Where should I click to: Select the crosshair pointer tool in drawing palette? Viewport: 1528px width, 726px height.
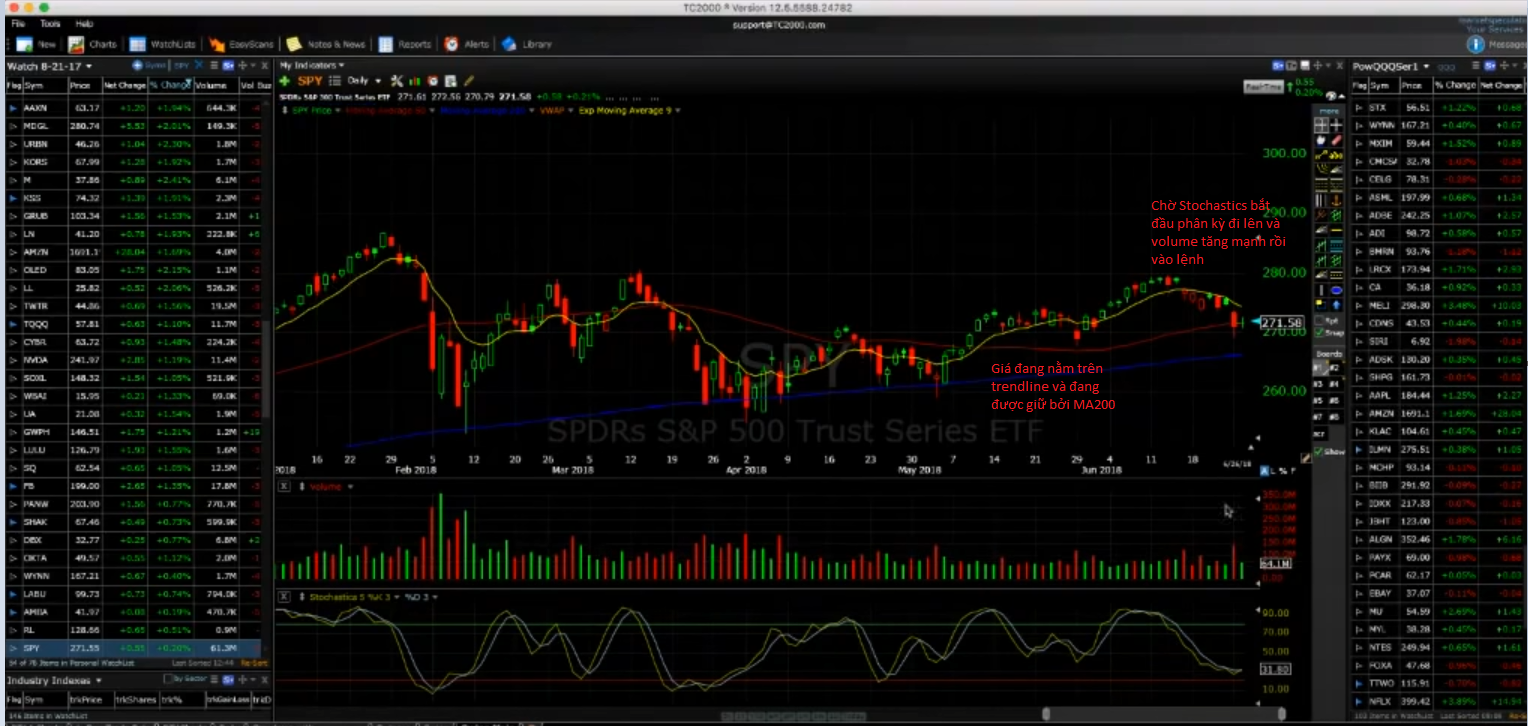coord(1335,126)
